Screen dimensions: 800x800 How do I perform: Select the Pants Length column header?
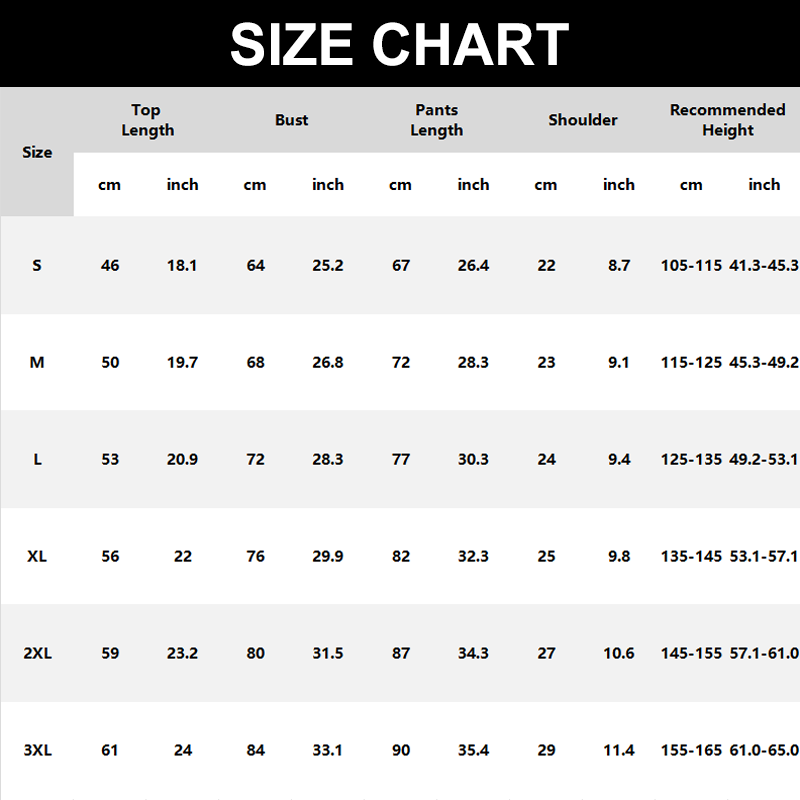(437, 120)
